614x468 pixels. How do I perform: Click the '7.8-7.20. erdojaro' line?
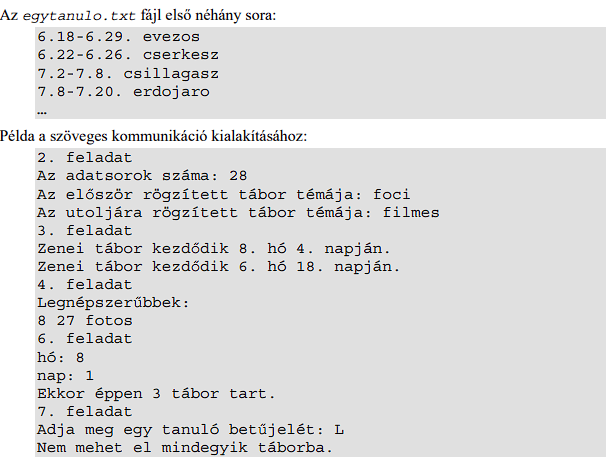[123, 92]
